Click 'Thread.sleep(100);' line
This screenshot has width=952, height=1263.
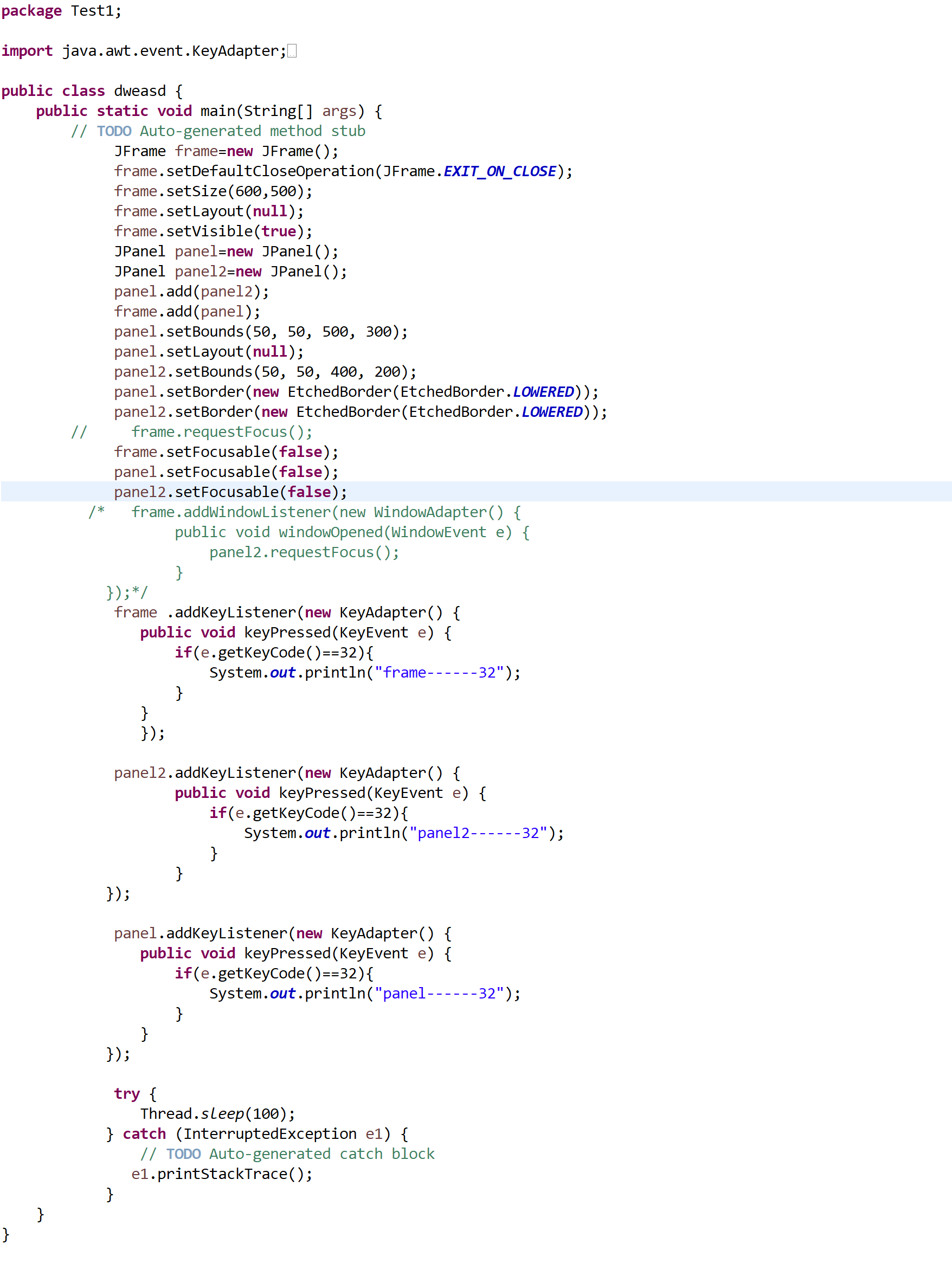217,1114
